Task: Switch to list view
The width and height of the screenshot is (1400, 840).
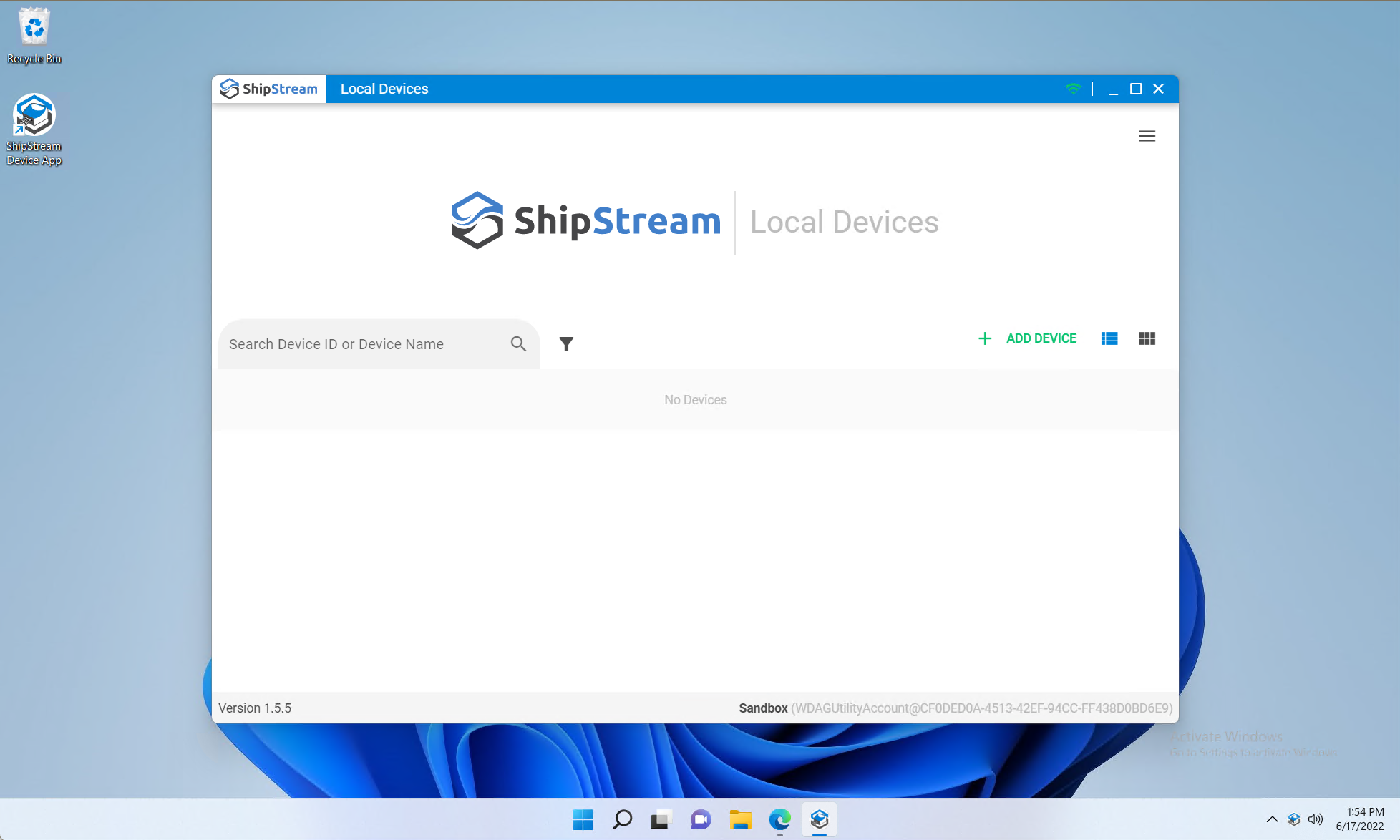Action: coord(1109,338)
